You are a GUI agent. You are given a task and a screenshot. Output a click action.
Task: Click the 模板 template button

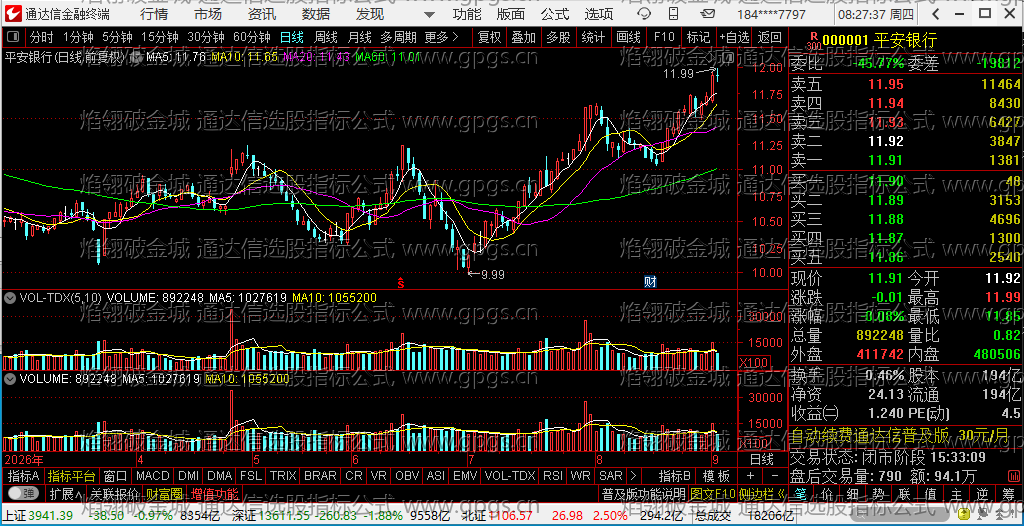click(x=716, y=475)
